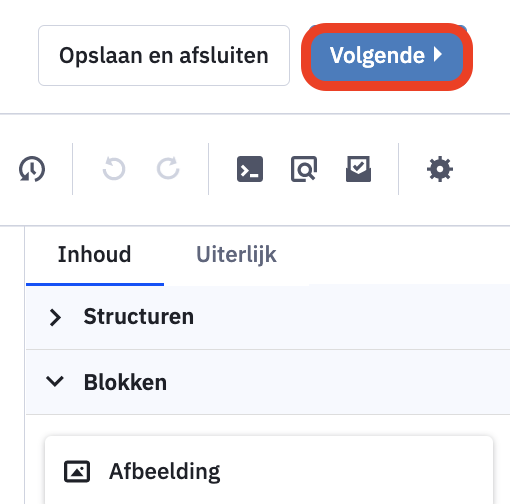Open the preview magnifier icon
The image size is (510, 504).
pos(304,169)
